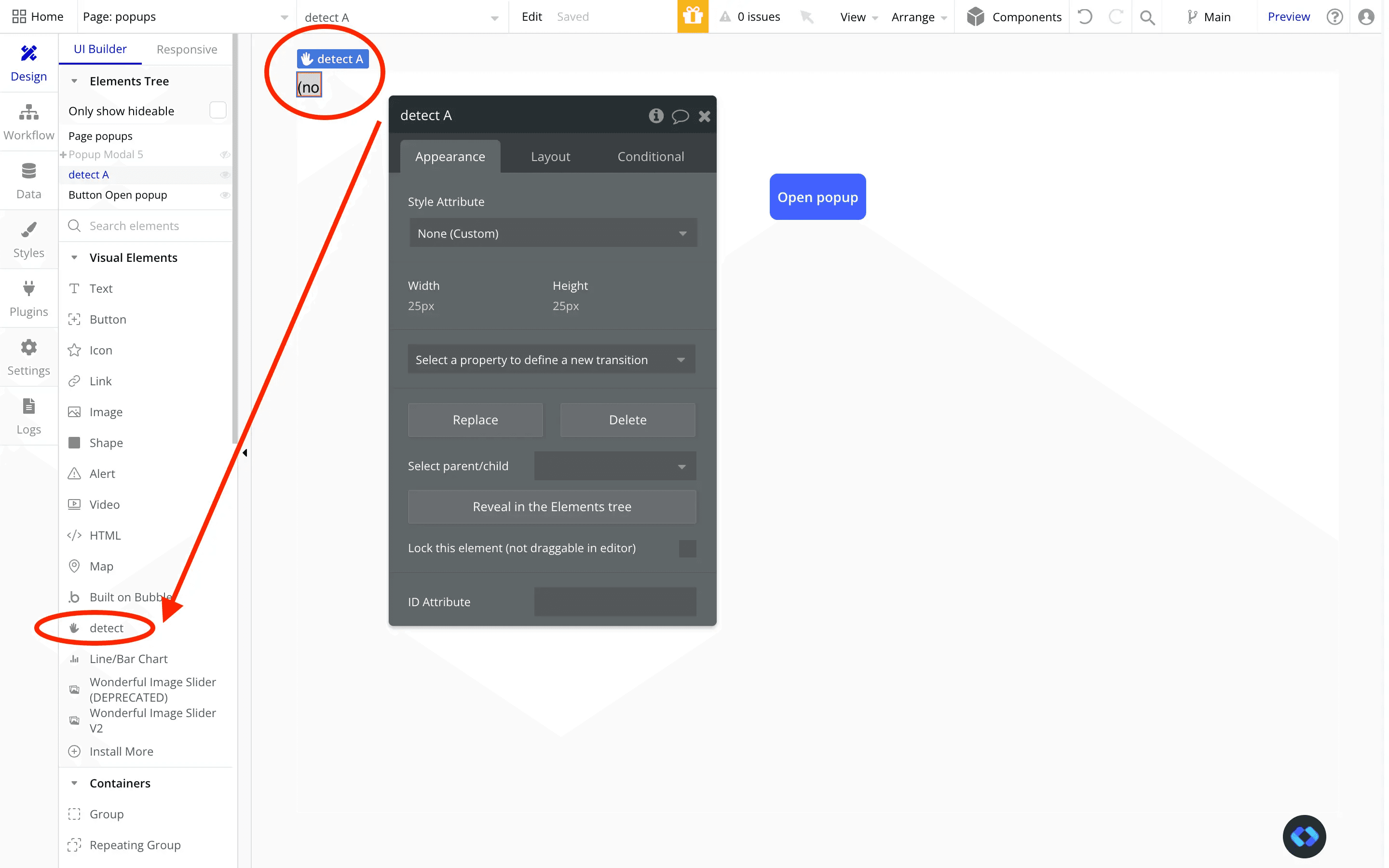This screenshot has width=1389, height=868.
Task: Switch to the Data panel
Action: (x=29, y=180)
